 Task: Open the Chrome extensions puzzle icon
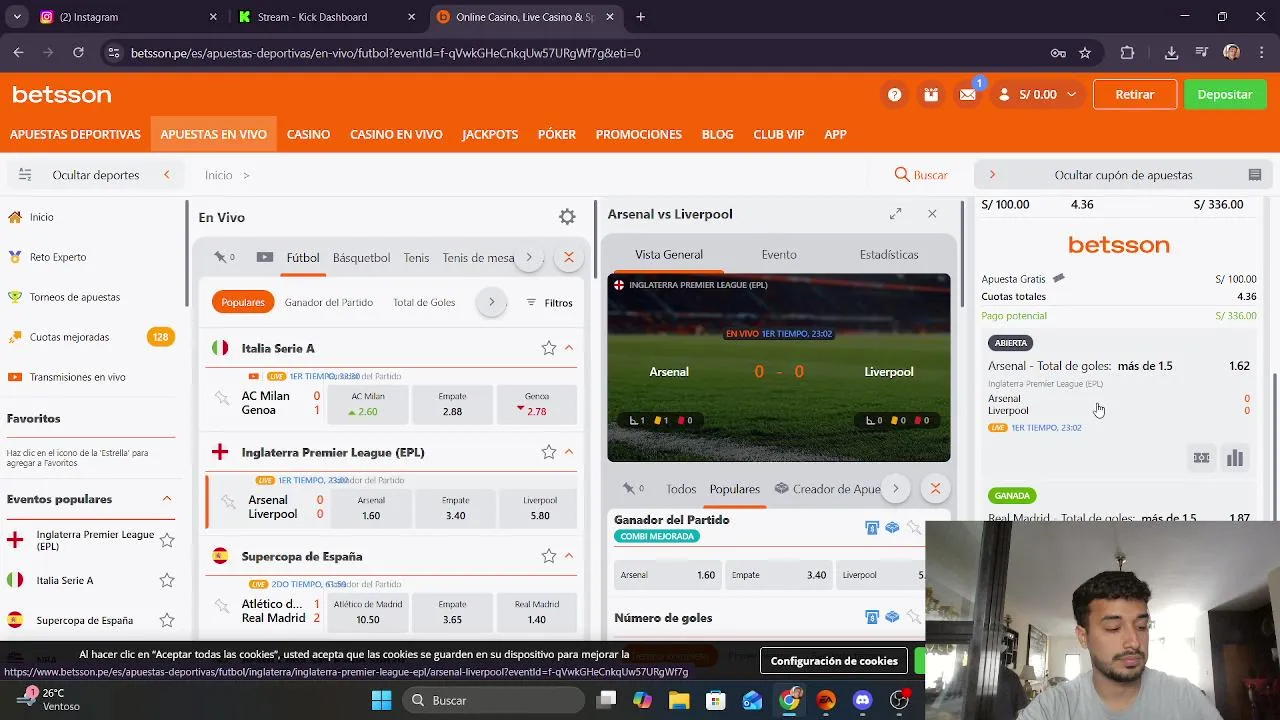1128,53
